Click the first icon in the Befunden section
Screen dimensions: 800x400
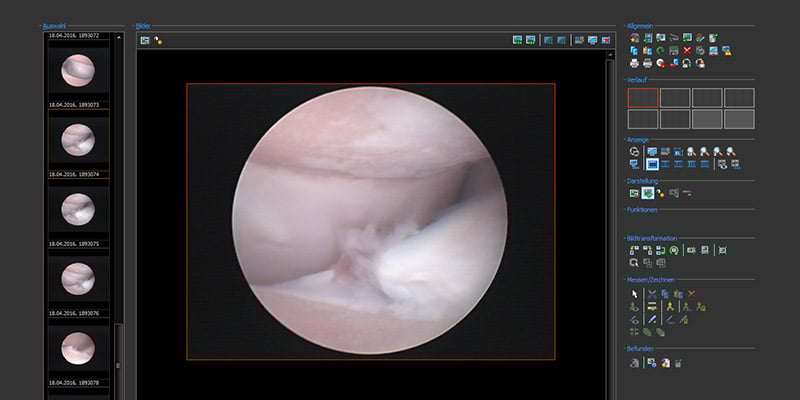coord(634,363)
